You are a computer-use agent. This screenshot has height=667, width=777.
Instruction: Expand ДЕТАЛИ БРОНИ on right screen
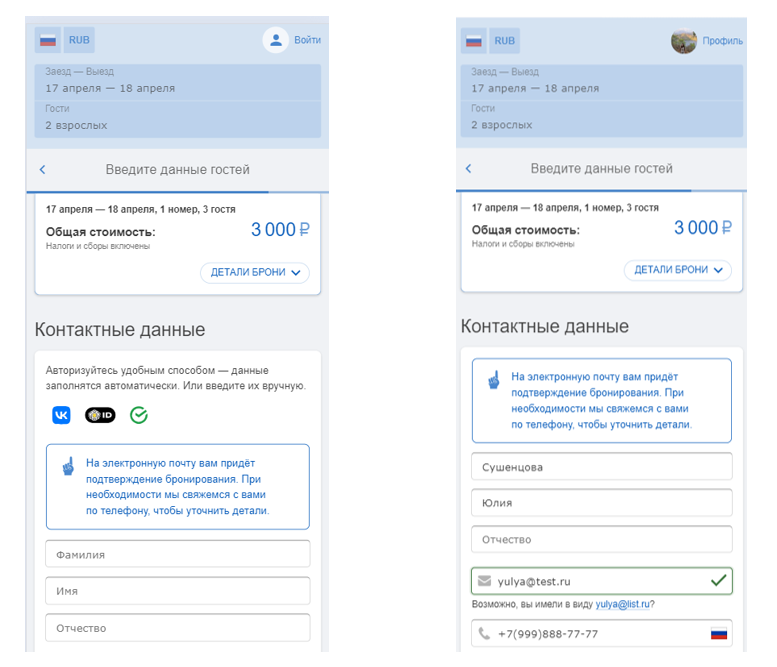(x=678, y=270)
